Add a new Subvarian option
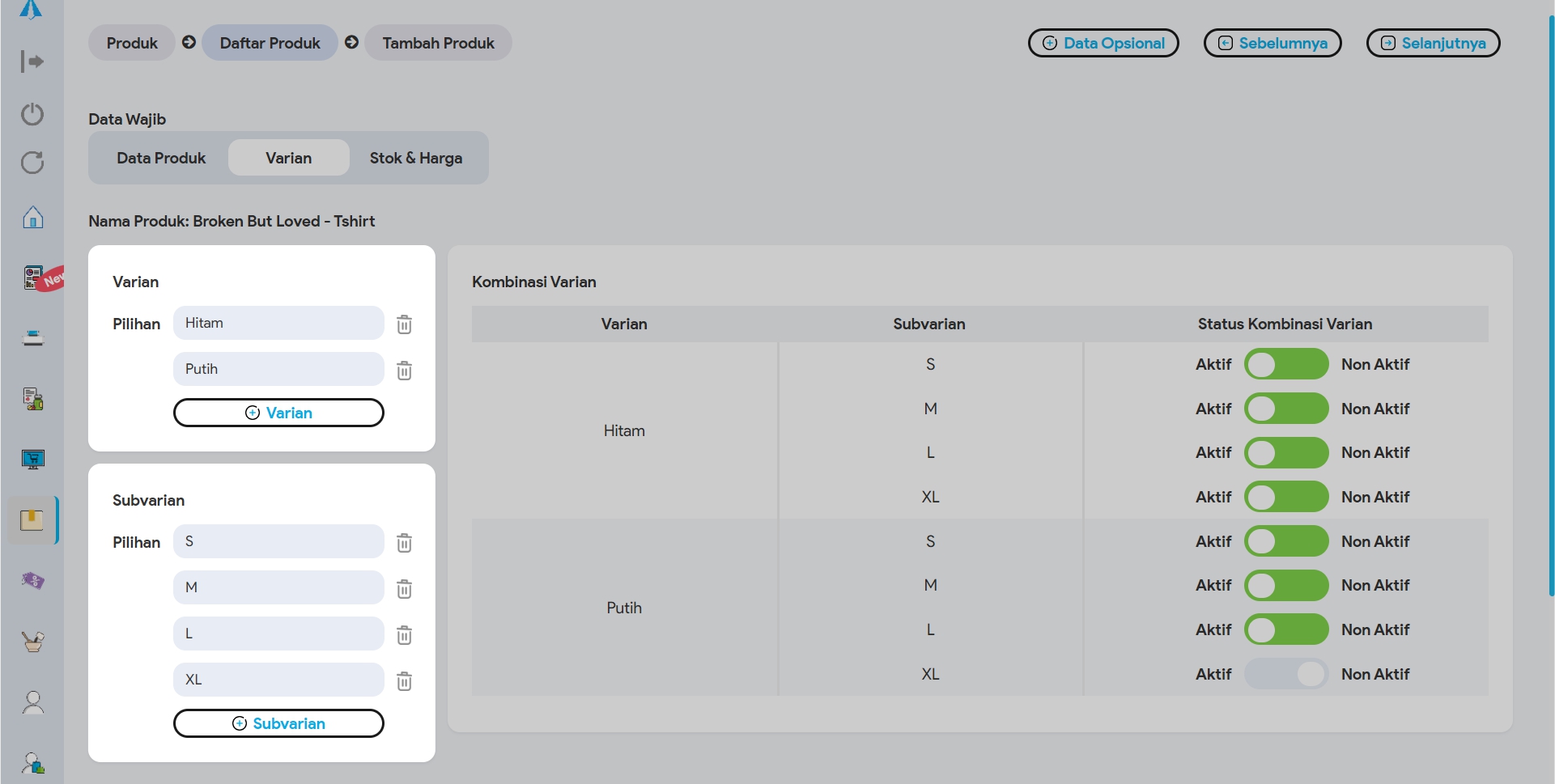 tap(278, 723)
